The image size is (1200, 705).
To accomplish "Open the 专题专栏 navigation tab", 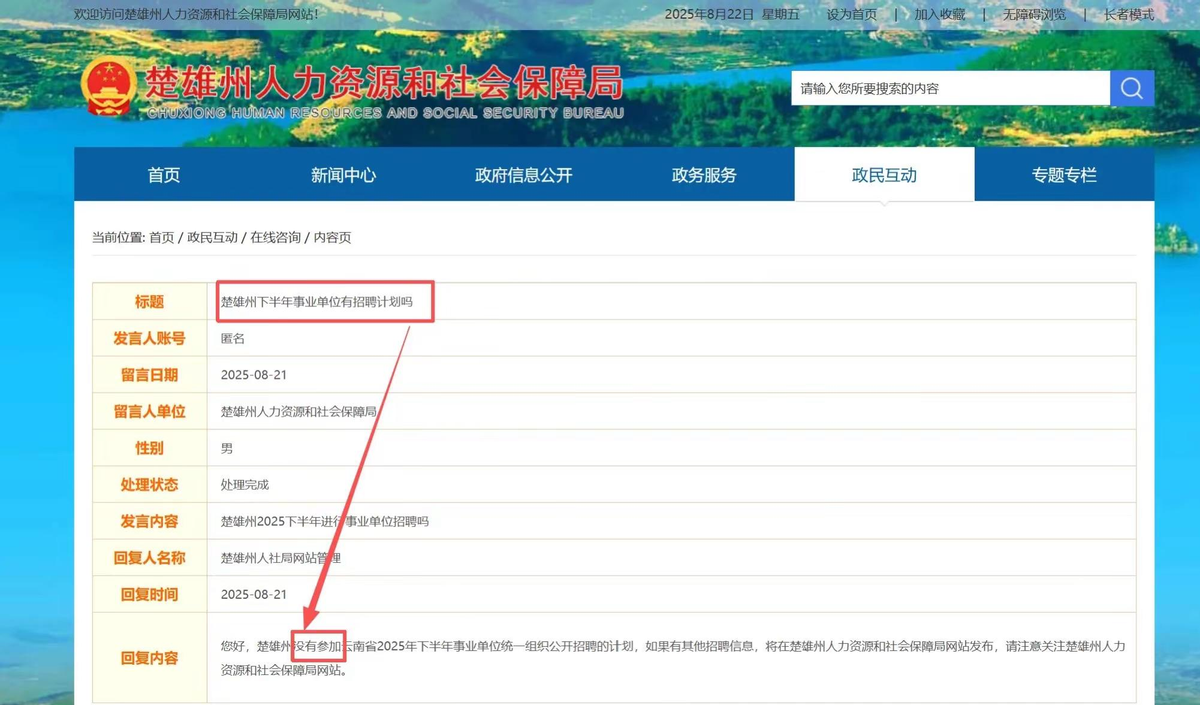I will [x=1064, y=175].
